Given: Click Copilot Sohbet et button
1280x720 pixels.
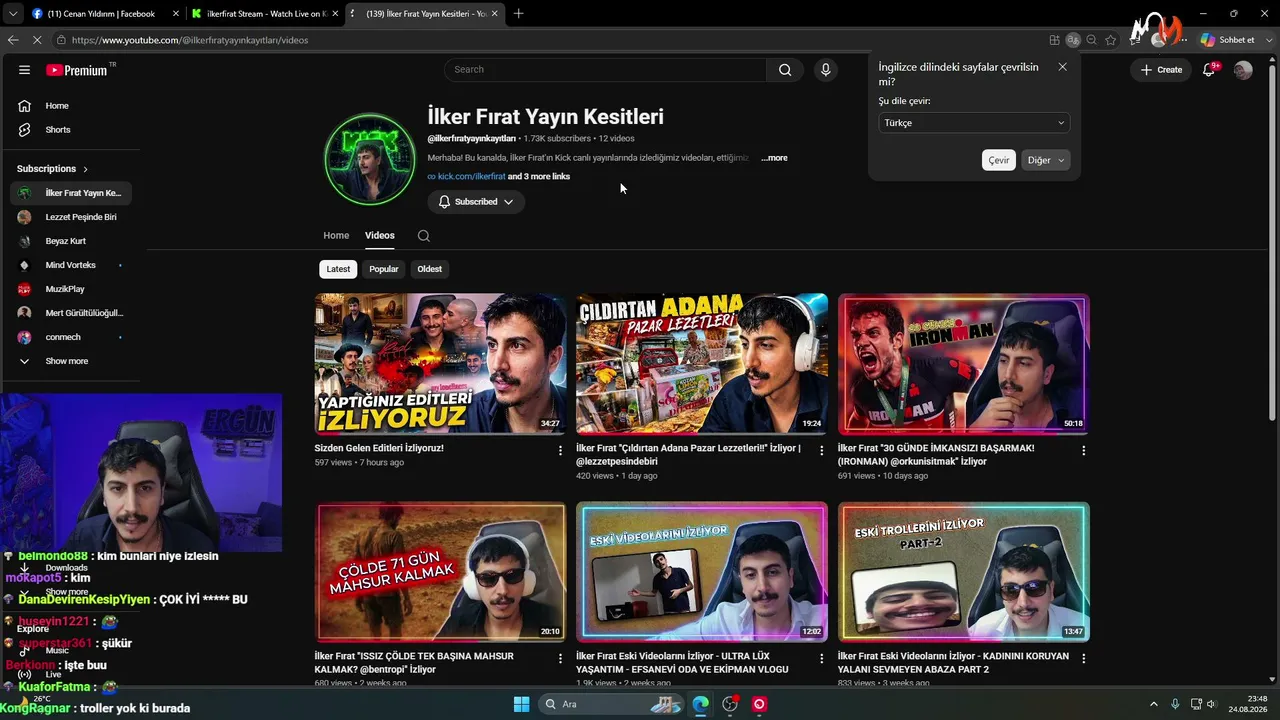Looking at the screenshot, I should [1229, 40].
